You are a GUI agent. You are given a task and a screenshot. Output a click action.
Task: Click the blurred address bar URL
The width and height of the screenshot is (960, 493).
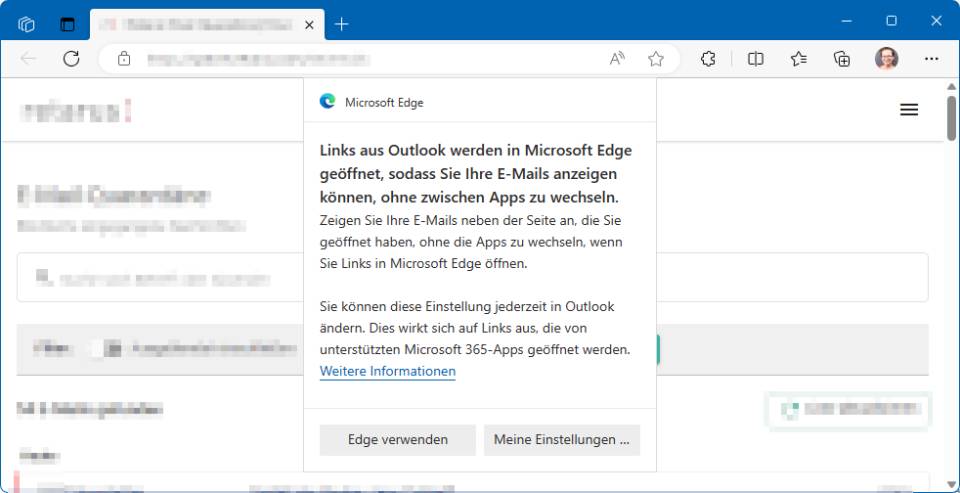click(x=258, y=59)
